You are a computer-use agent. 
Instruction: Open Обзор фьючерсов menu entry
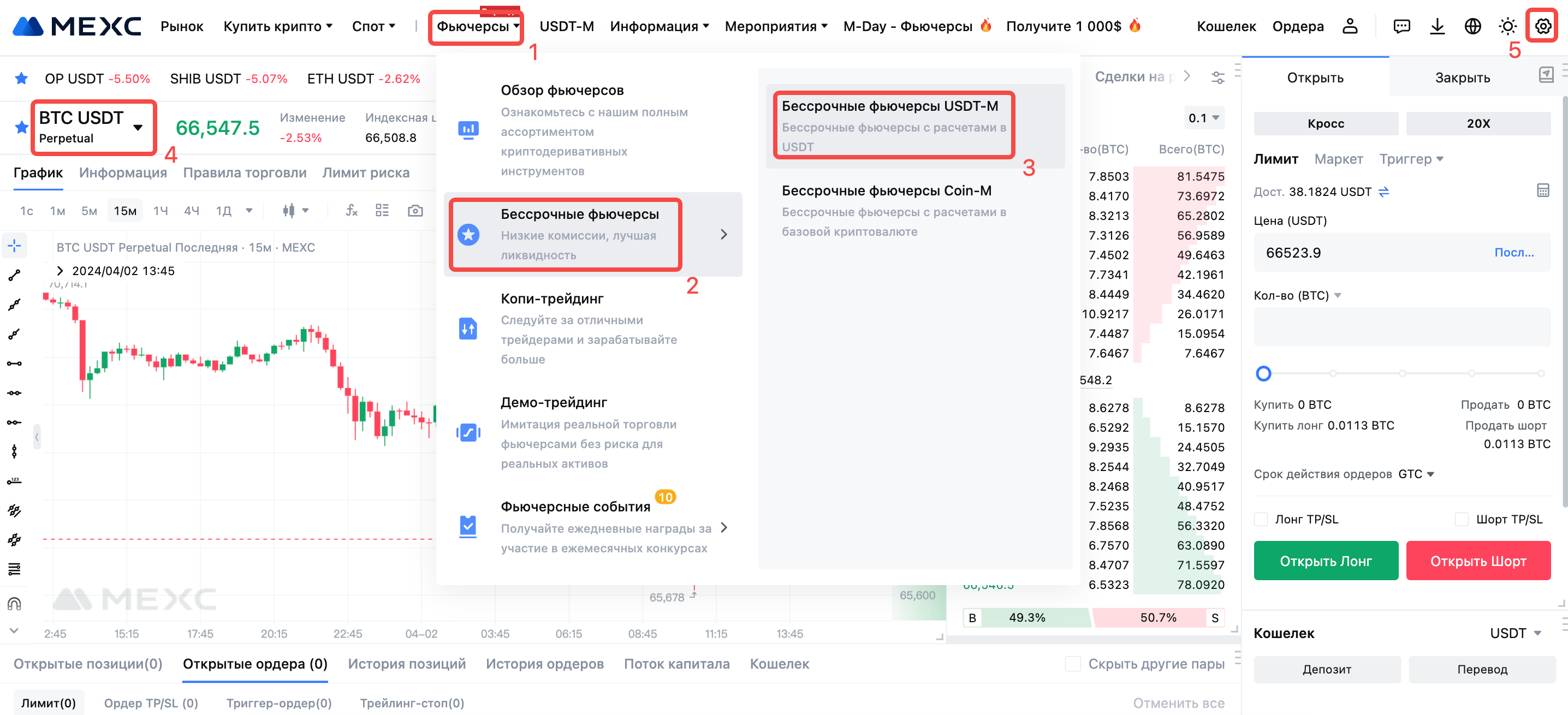pos(594,129)
